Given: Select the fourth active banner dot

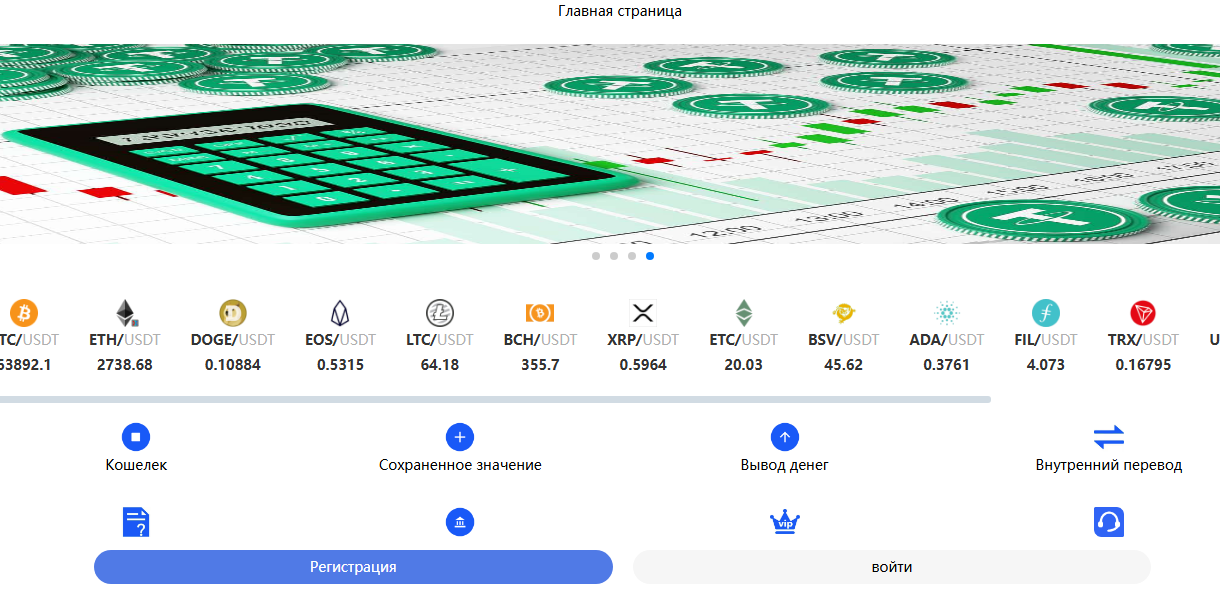Looking at the screenshot, I should coord(650,256).
